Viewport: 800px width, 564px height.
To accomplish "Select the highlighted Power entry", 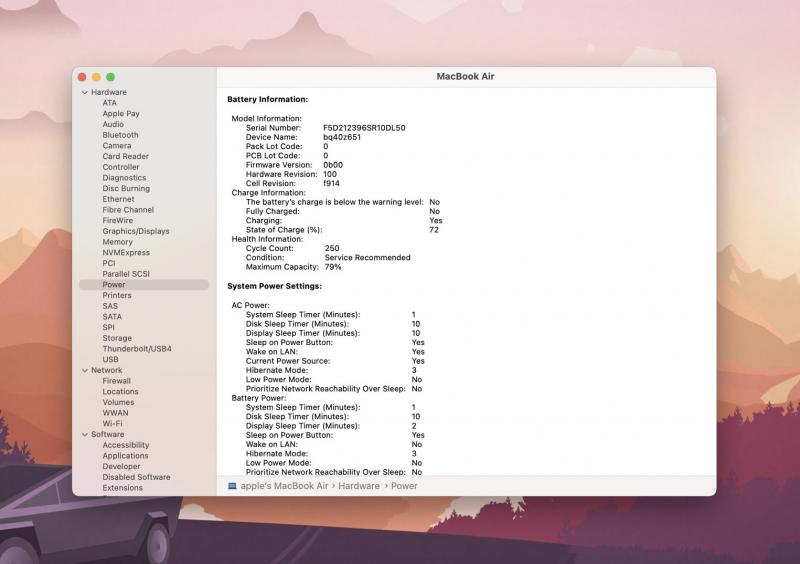I will 144,285.
